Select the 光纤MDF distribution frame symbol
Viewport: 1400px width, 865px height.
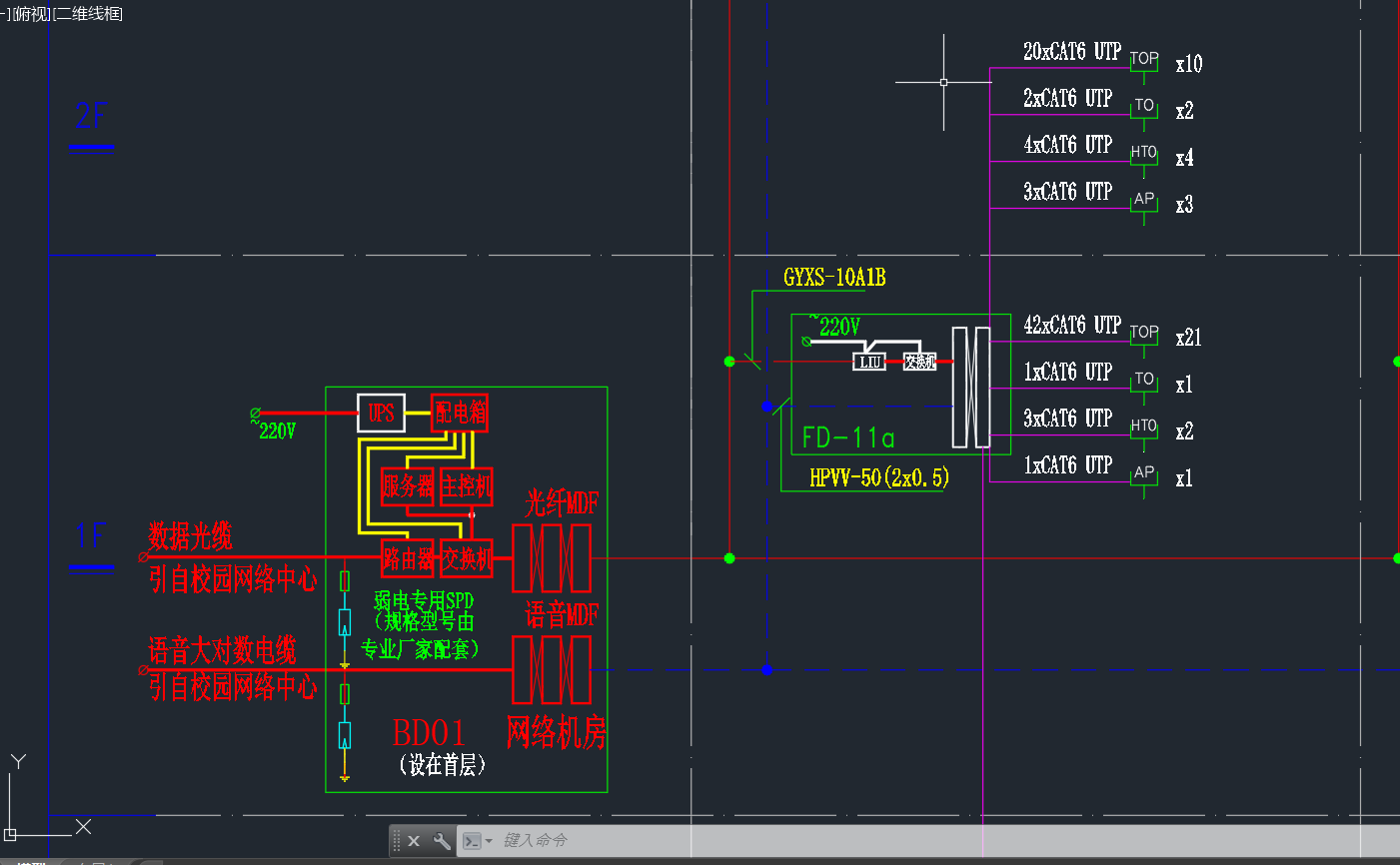pos(552,558)
